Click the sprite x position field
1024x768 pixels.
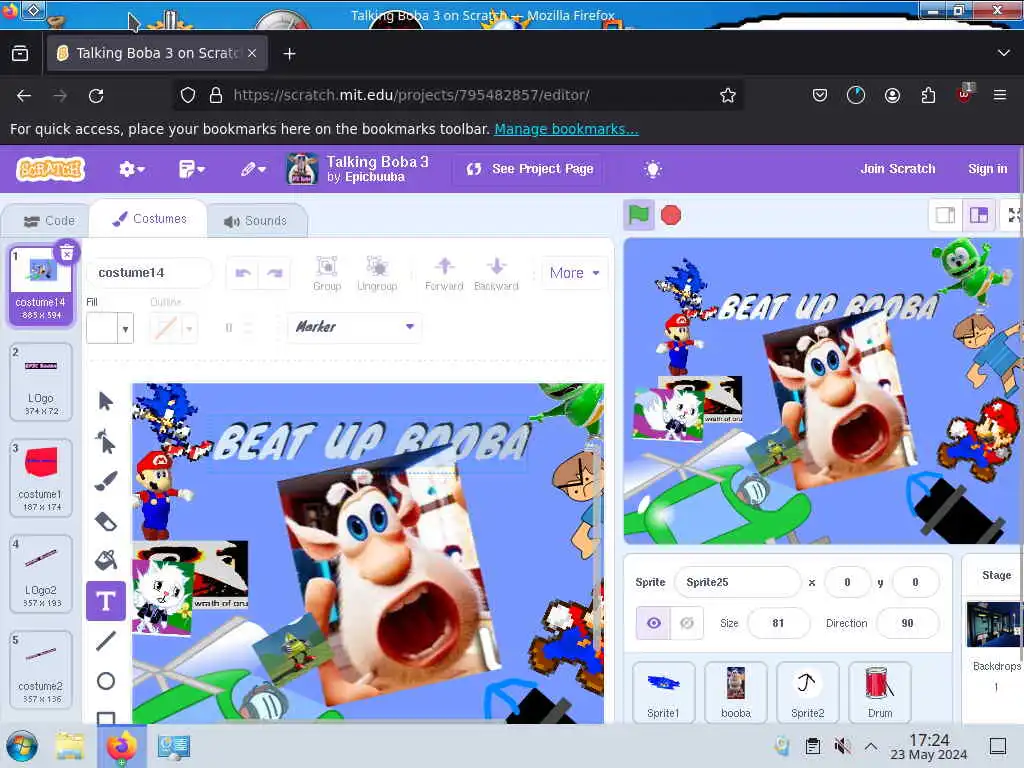(847, 582)
